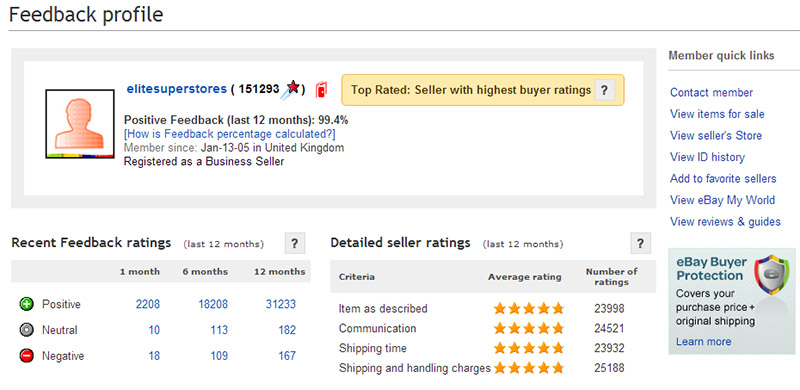Click the gray Neutral feedback icon

click(27, 330)
